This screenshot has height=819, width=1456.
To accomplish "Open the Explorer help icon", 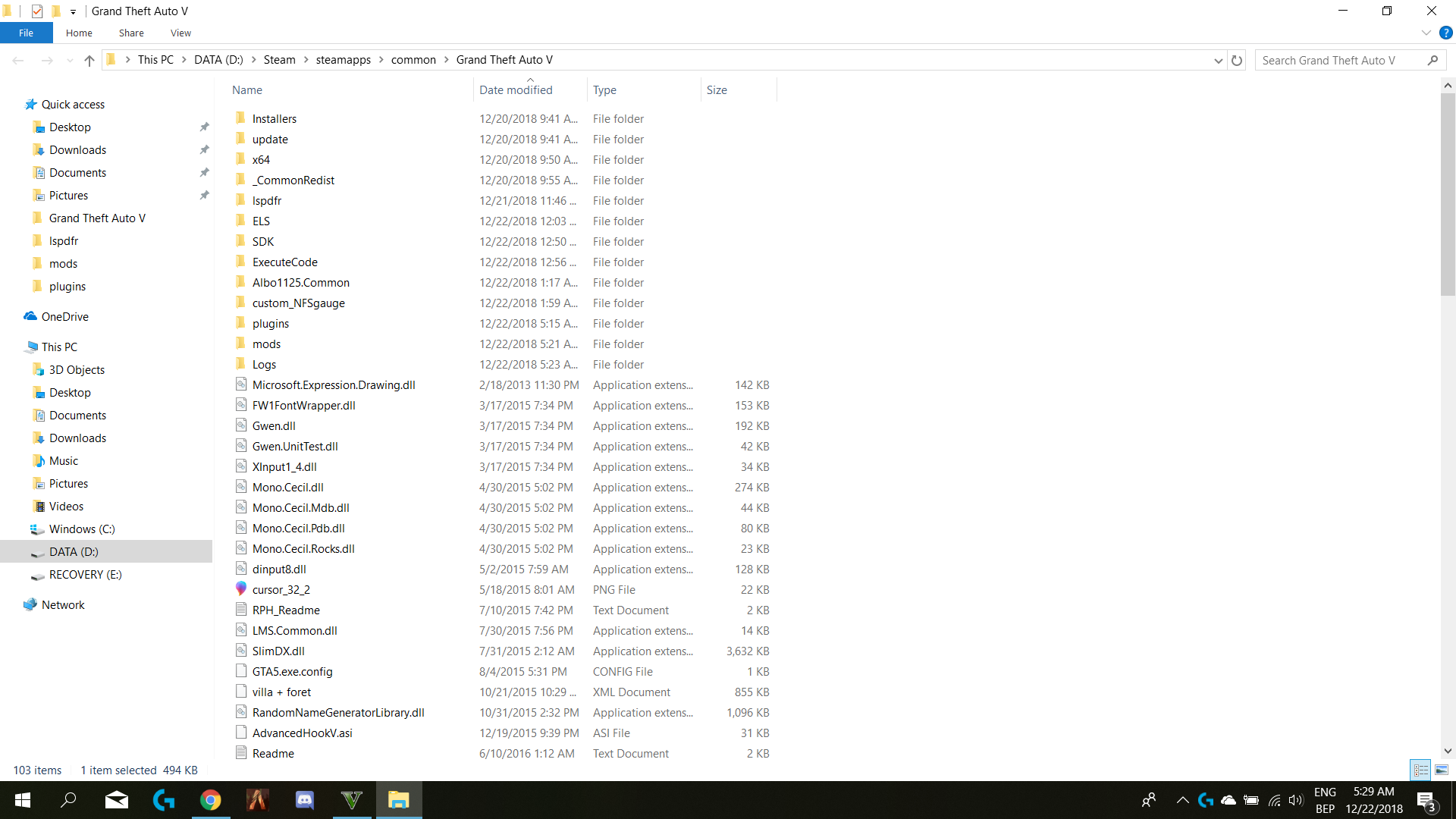I will (1445, 33).
